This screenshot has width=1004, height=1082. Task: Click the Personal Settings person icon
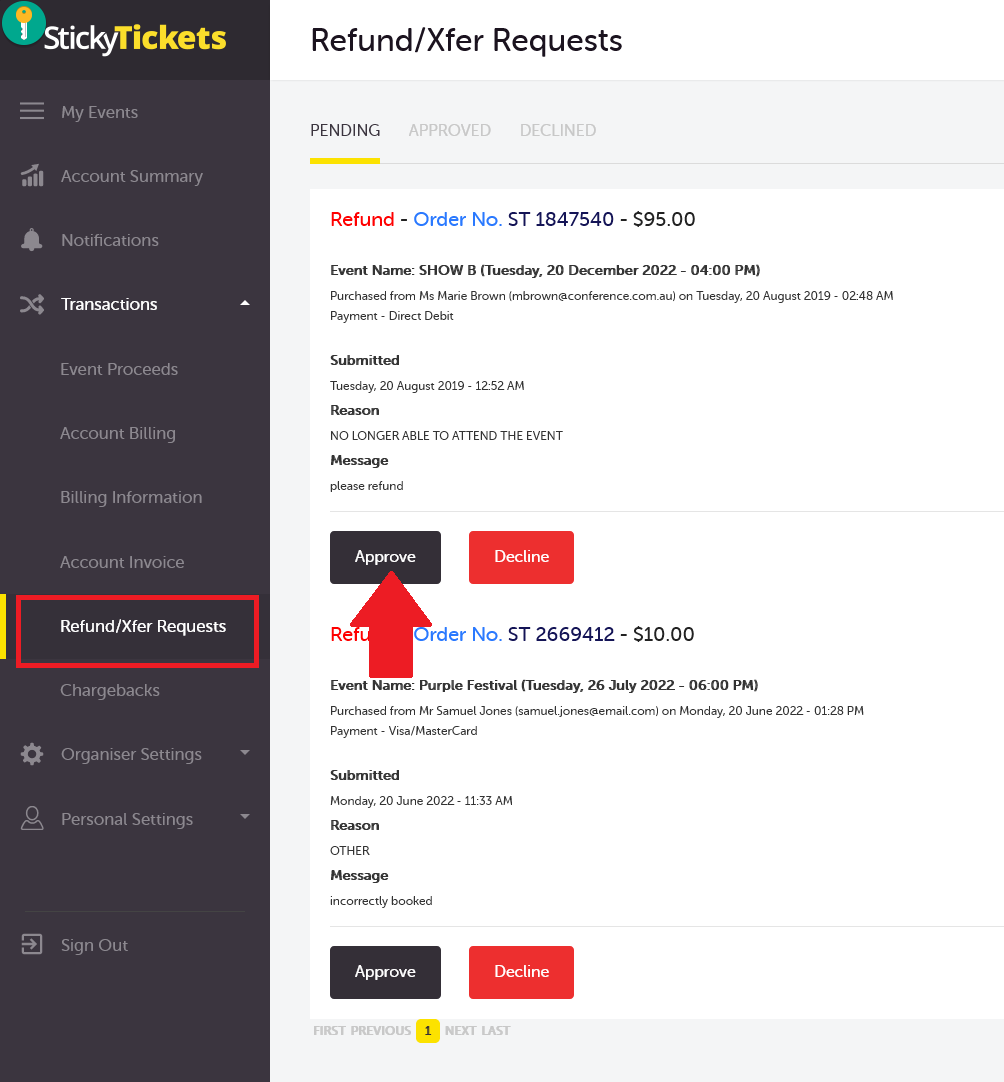click(x=32, y=818)
